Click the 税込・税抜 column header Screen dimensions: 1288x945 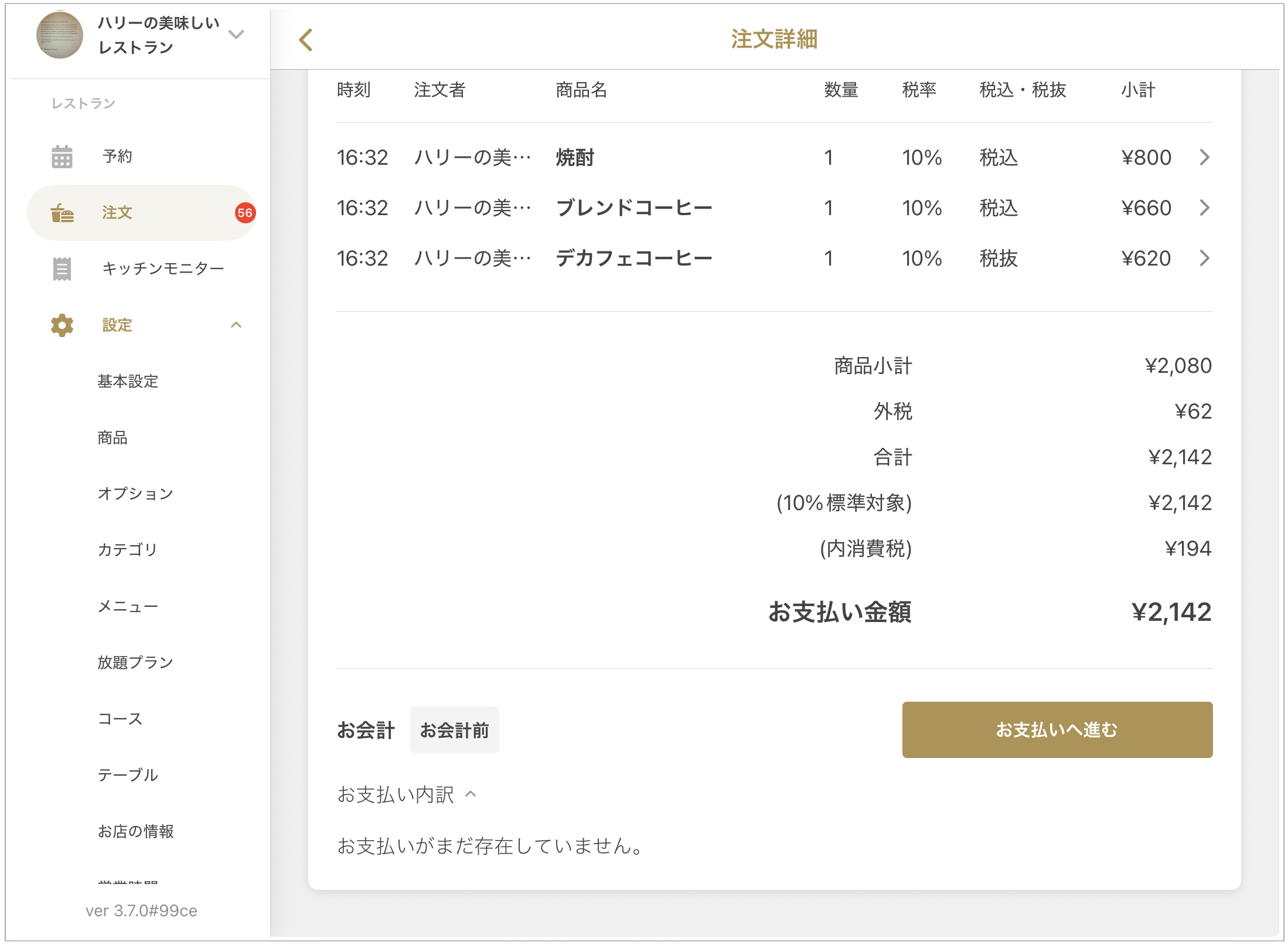coord(1023,90)
